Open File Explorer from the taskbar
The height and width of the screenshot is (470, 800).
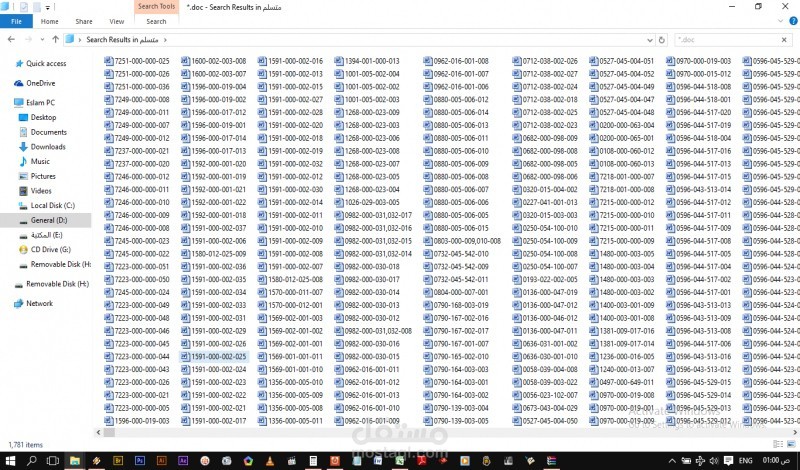(x=75, y=461)
